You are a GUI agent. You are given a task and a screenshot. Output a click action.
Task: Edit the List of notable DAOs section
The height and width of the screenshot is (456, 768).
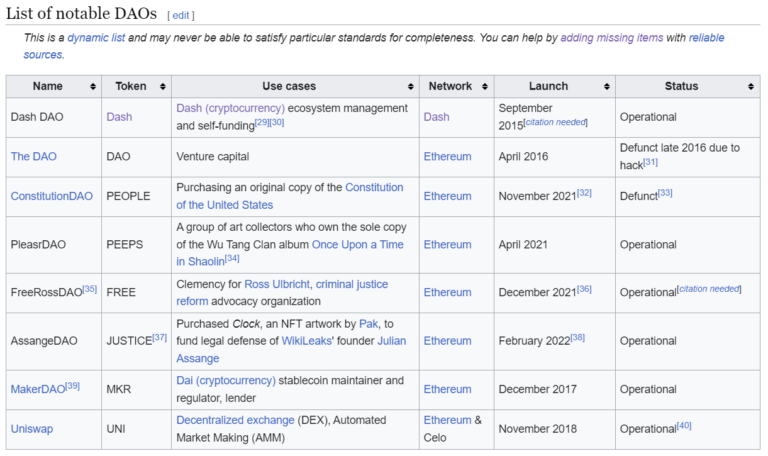pos(181,15)
